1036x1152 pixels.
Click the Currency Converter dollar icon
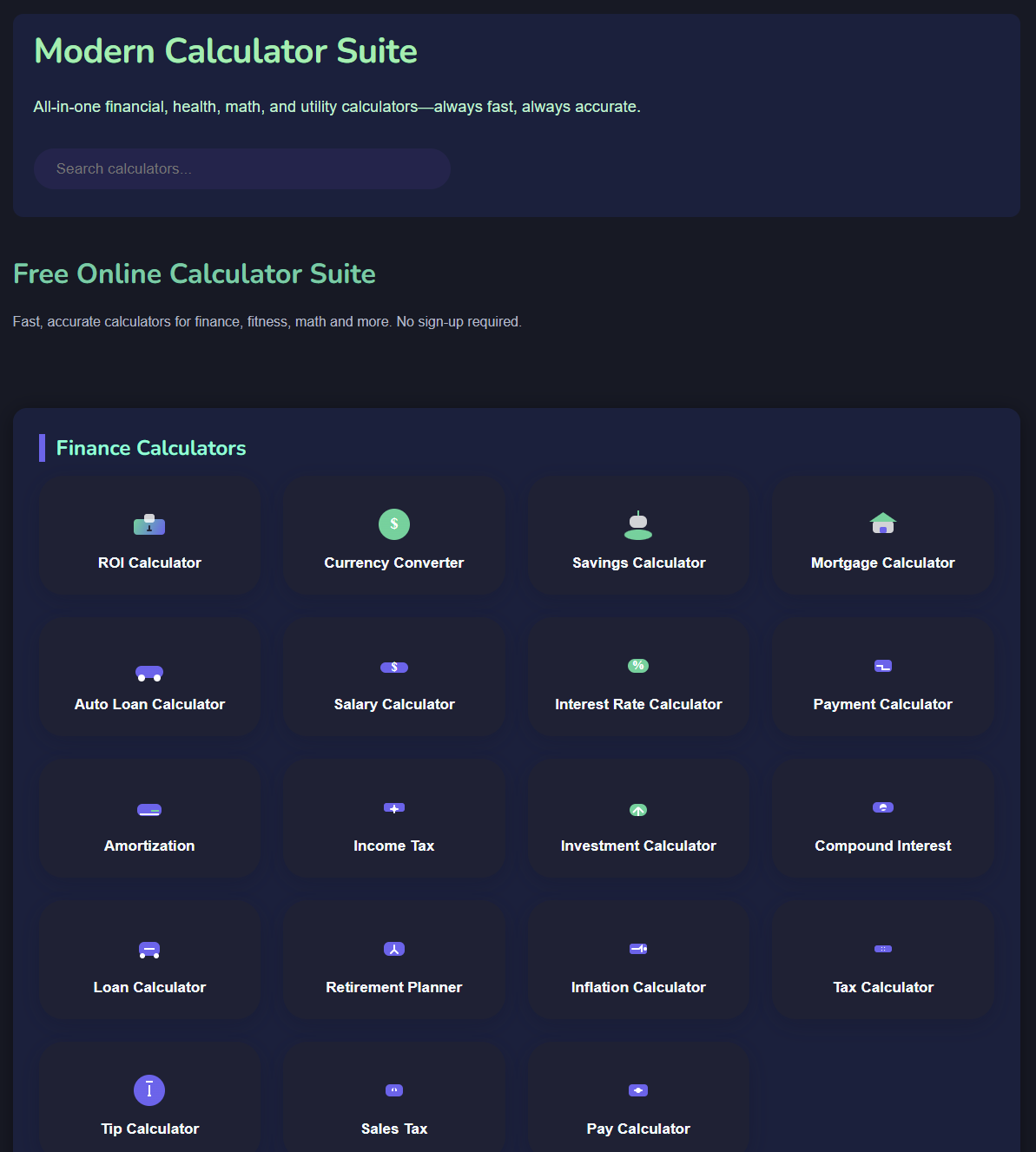coord(393,523)
